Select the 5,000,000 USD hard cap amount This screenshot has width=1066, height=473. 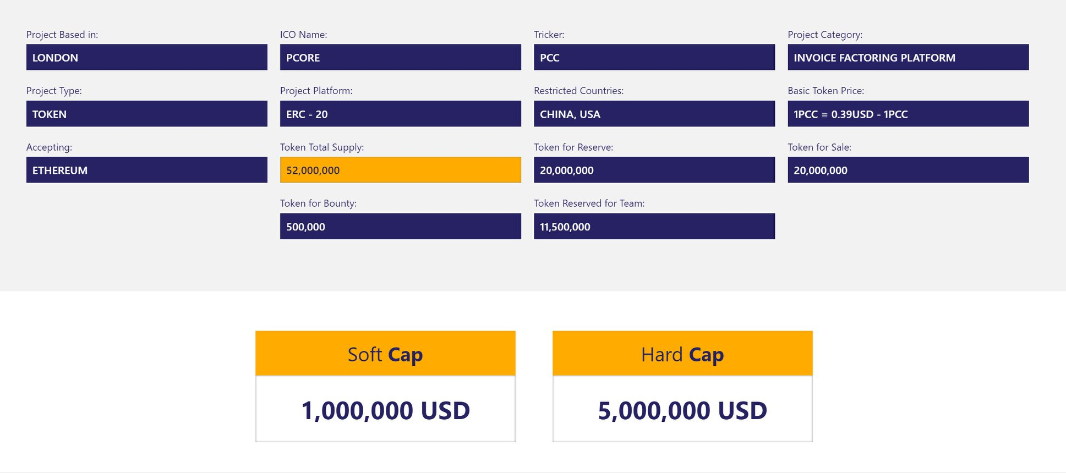(682, 410)
